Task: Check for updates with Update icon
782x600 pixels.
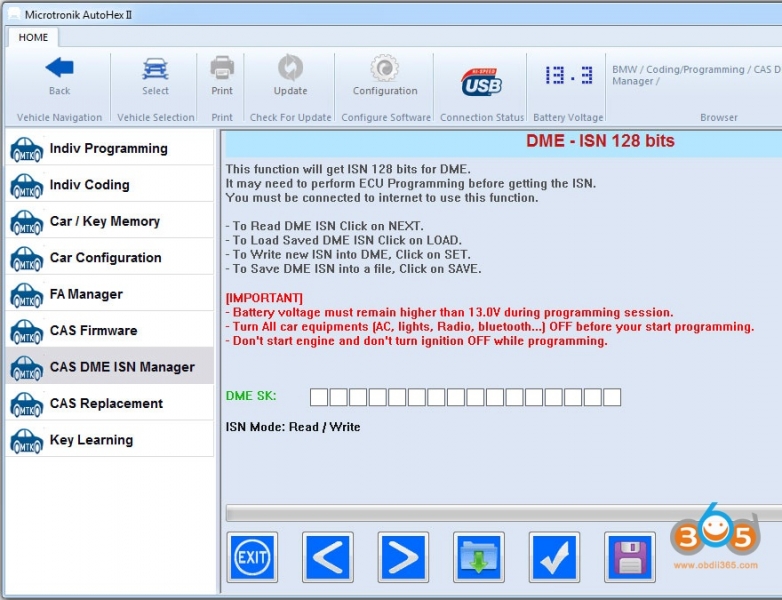Action: pyautogui.click(x=290, y=67)
